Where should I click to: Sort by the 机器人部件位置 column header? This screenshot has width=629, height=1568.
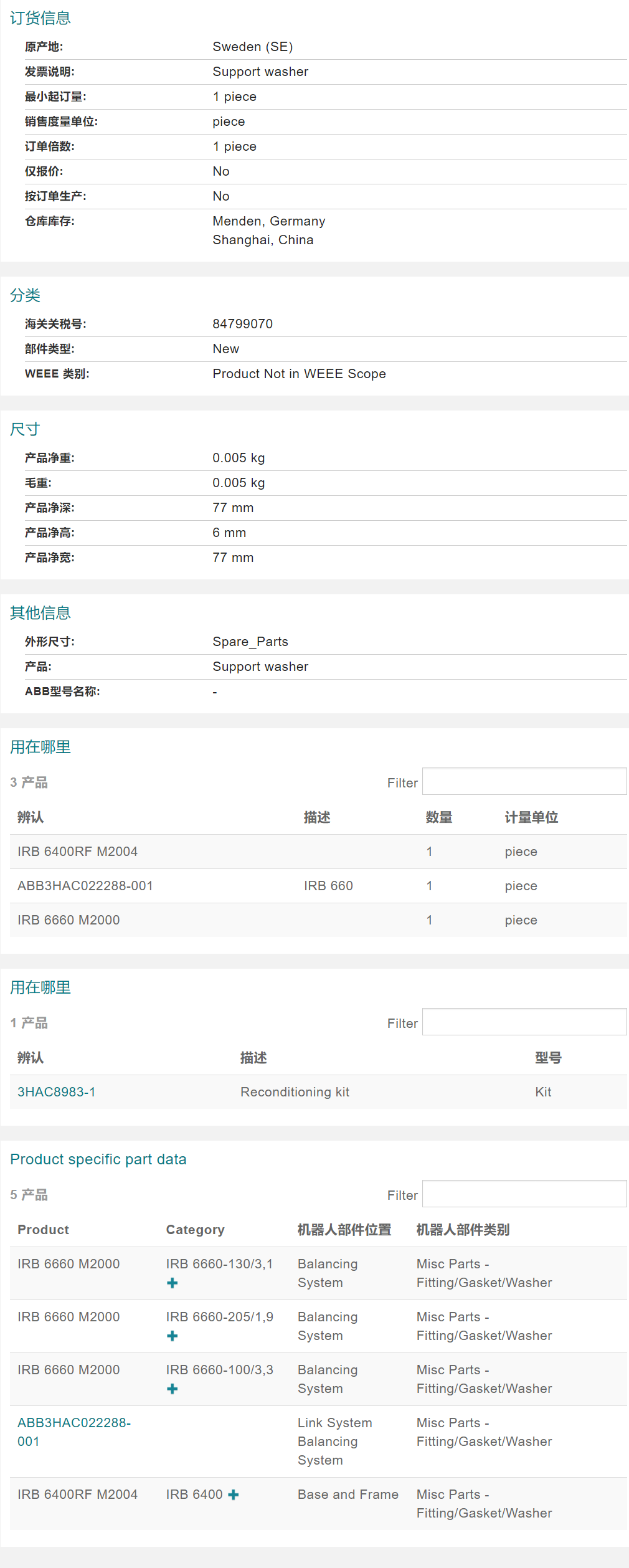(344, 1230)
